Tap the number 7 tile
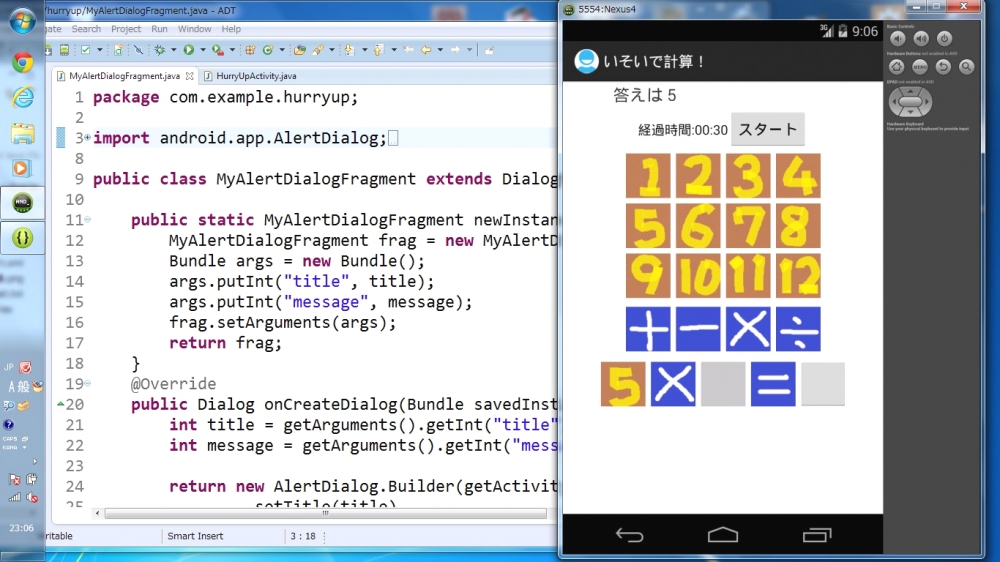Image resolution: width=1000 pixels, height=562 pixels. click(748, 225)
